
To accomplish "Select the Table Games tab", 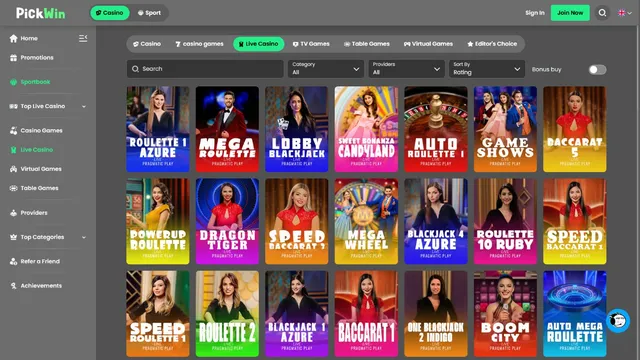I will tap(367, 44).
